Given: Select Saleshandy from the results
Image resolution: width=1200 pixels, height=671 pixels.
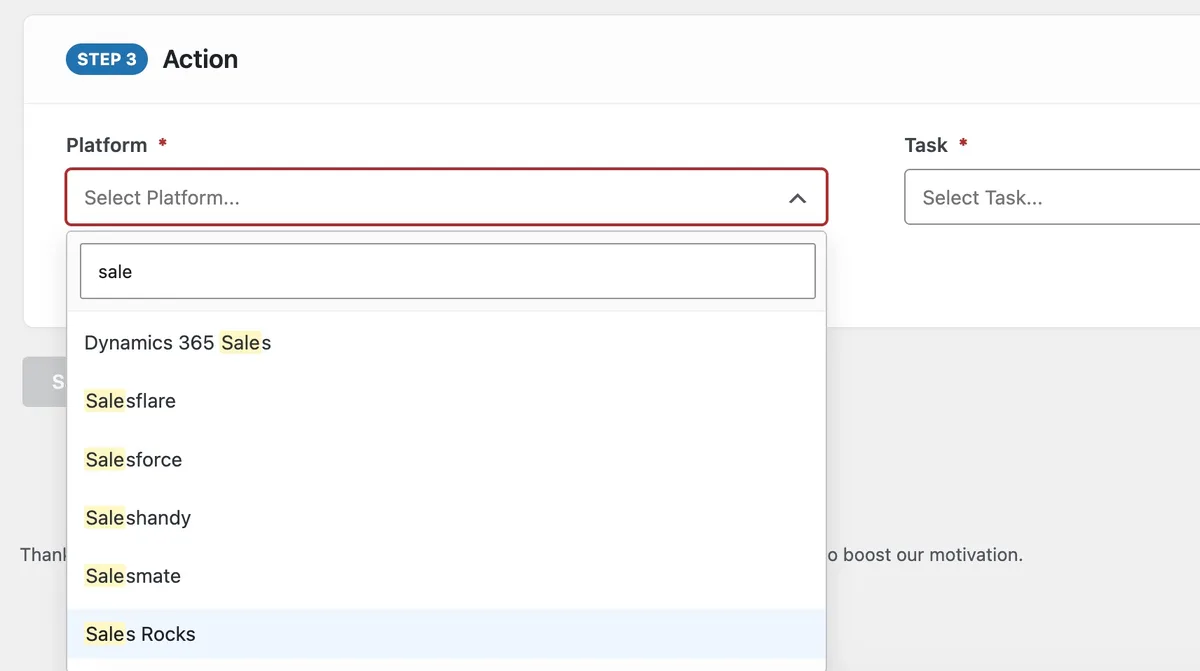Looking at the screenshot, I should click(446, 518).
